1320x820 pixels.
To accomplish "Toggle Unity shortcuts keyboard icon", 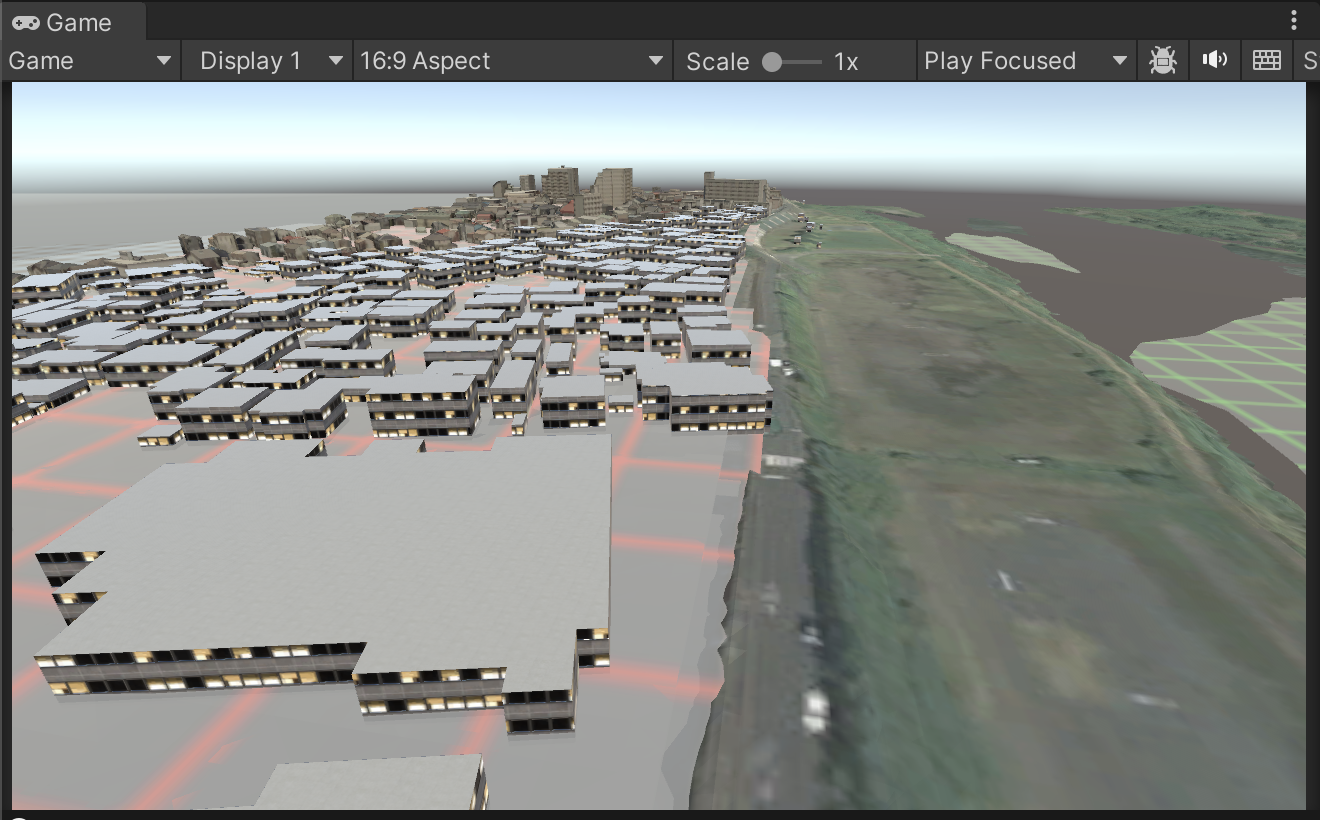I will [1266, 61].
